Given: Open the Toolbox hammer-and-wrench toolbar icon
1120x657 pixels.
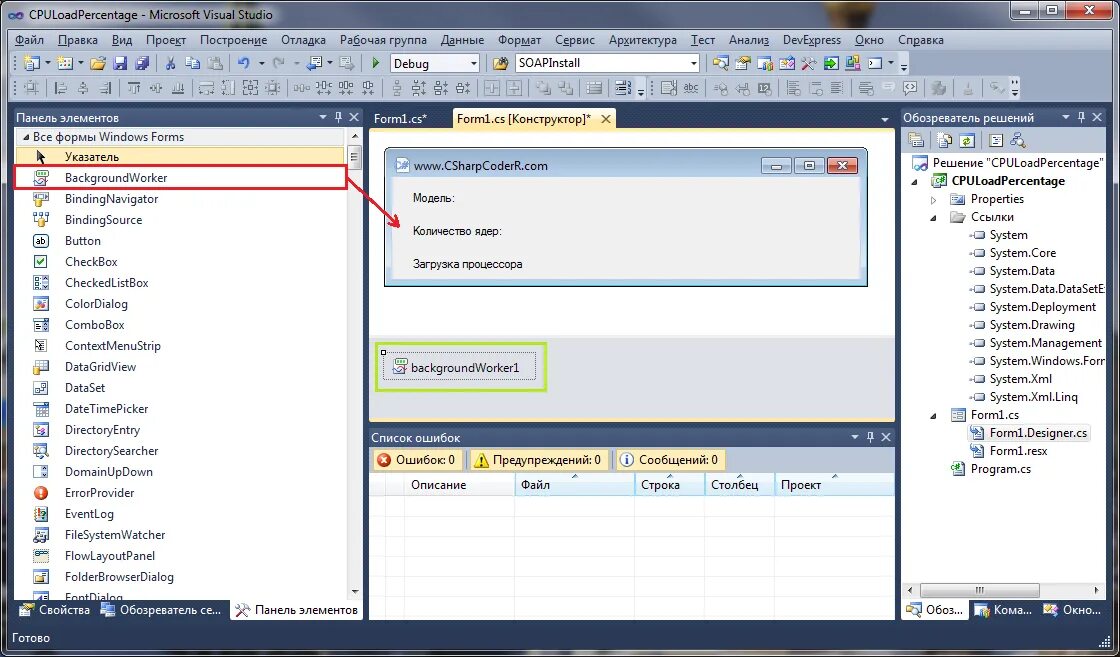Looking at the screenshot, I should [x=809, y=63].
